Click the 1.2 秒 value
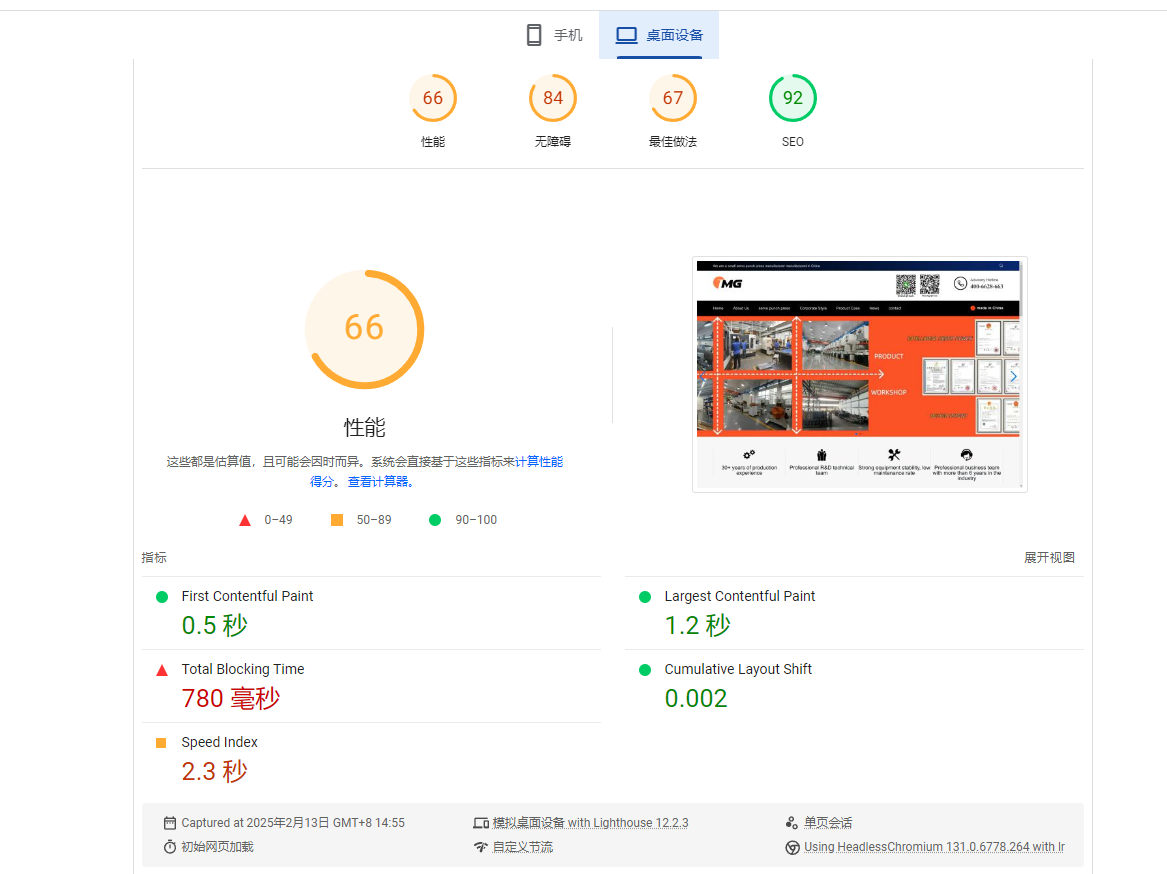Image resolution: width=1167 pixels, height=874 pixels. pyautogui.click(x=697, y=625)
